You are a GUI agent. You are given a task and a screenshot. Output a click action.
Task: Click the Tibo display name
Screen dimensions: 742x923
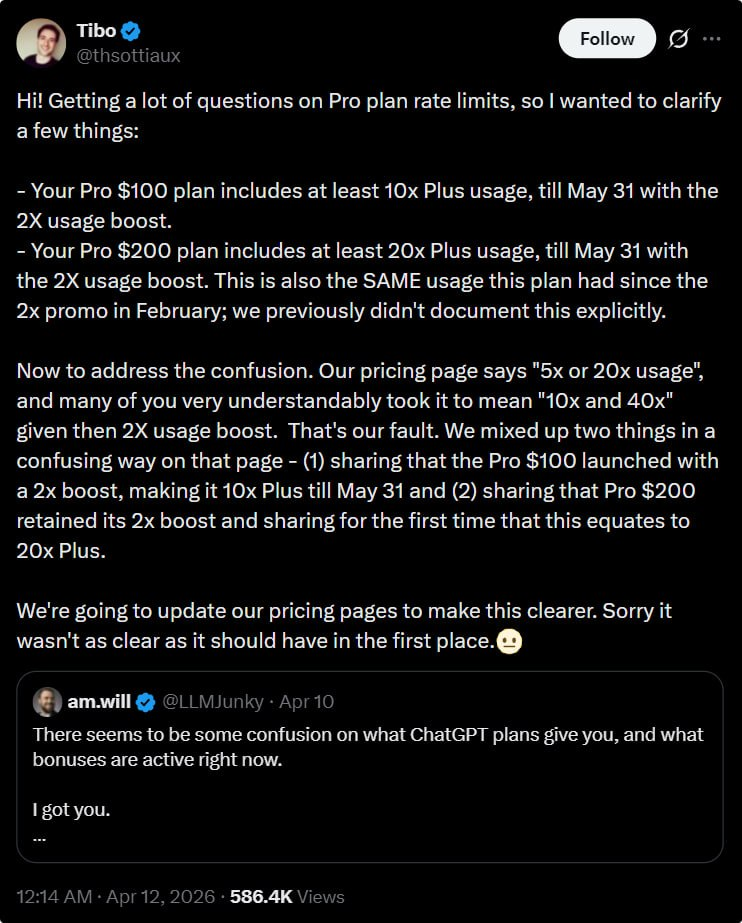pyautogui.click(x=96, y=31)
